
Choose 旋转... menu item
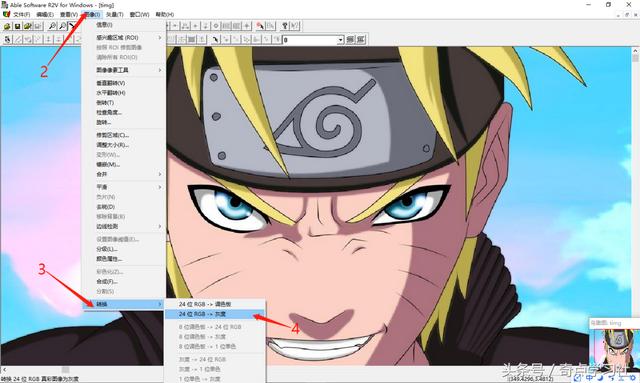point(124,122)
